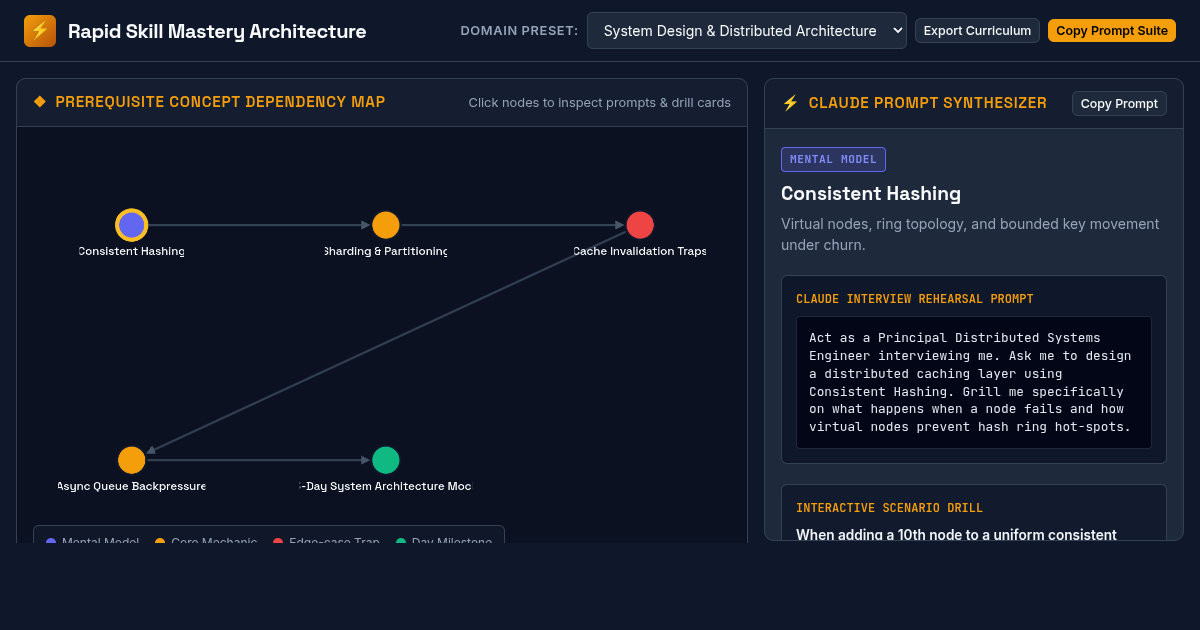Image resolution: width=1200 pixels, height=630 pixels.
Task: Click the Consistent Hashing heading in synthesizer panel
Action: tap(871, 194)
